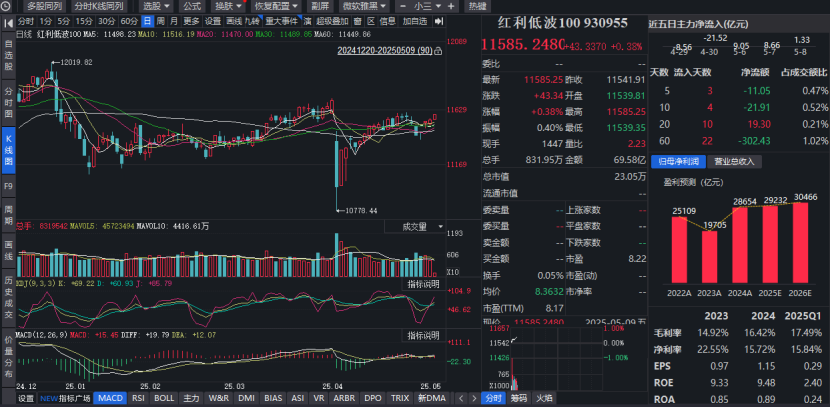Switch chart to 月 monthly period

[174, 22]
